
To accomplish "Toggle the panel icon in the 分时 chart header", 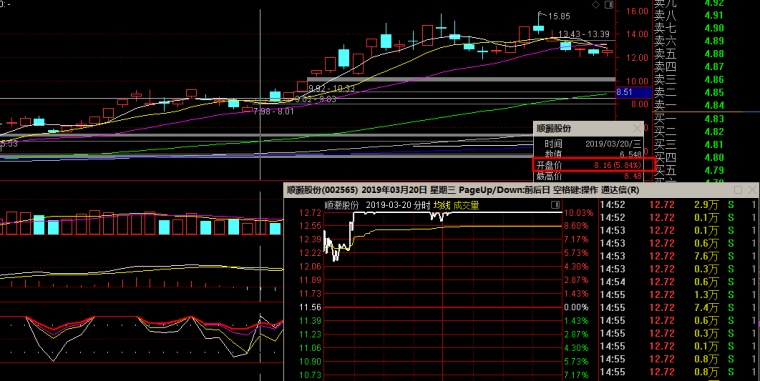I will (x=555, y=205).
